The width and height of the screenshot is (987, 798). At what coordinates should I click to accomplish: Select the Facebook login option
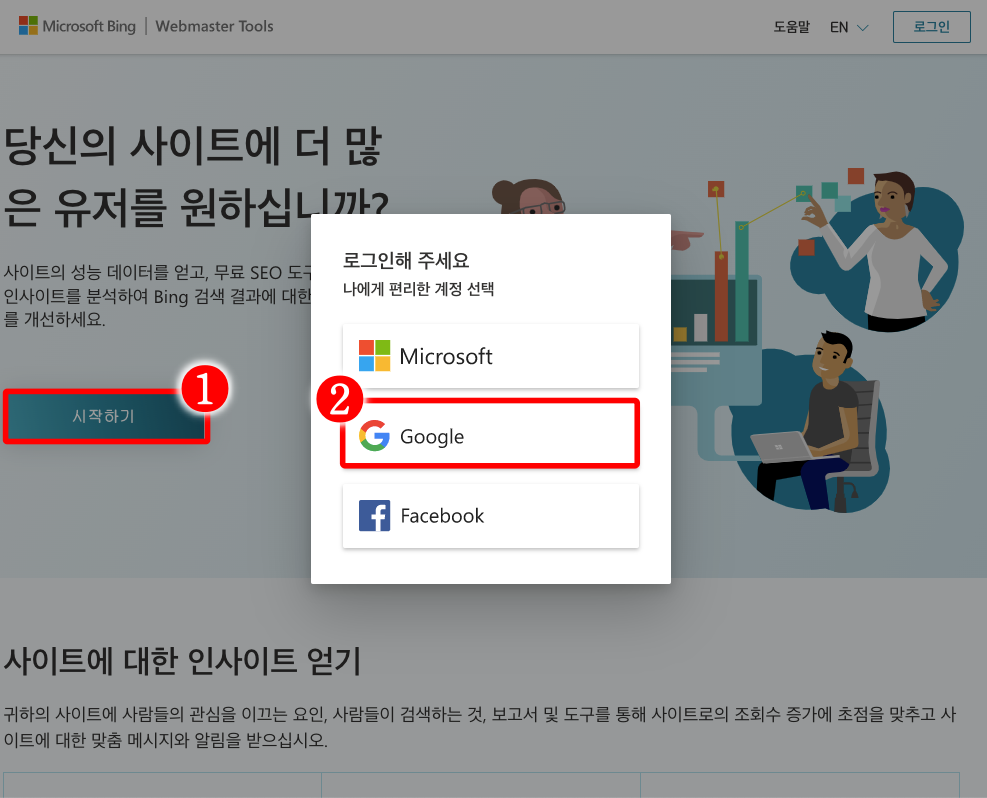pyautogui.click(x=490, y=515)
